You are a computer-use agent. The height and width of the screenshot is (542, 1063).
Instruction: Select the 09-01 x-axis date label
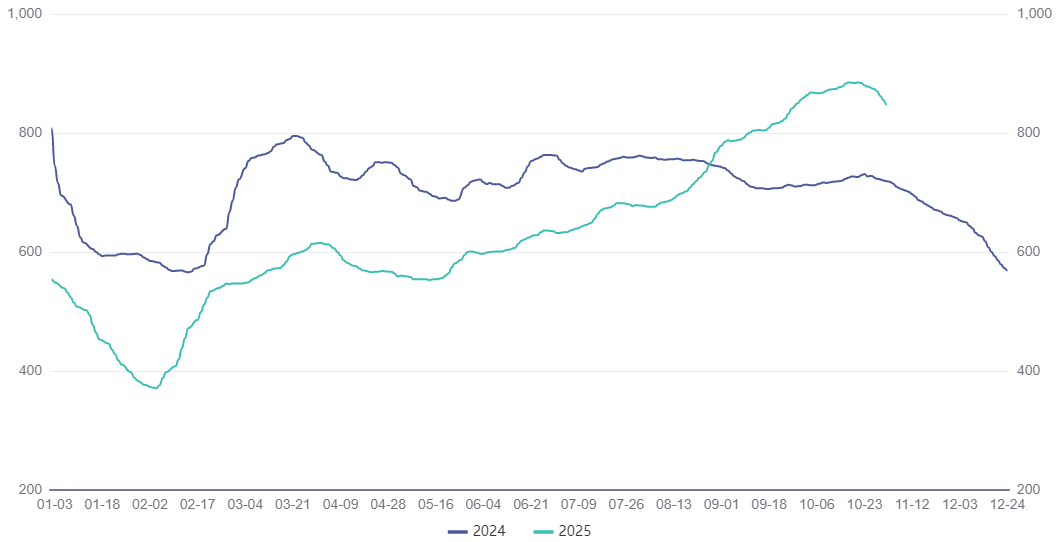pos(722,506)
